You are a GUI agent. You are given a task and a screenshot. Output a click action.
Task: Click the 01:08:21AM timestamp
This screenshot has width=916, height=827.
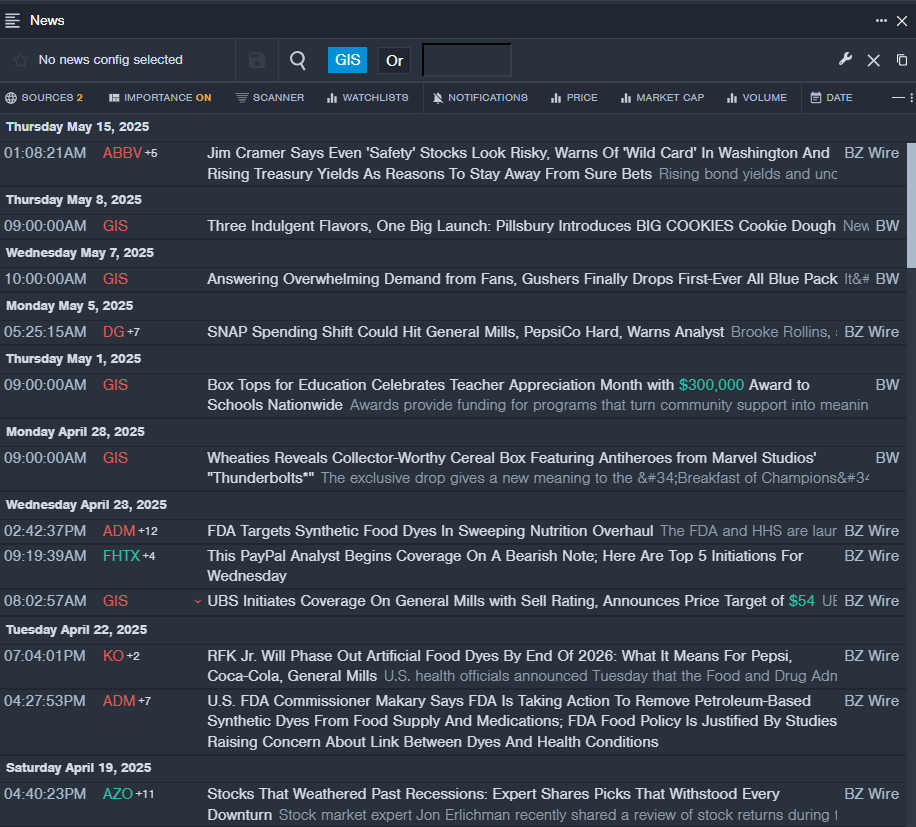click(x=45, y=153)
